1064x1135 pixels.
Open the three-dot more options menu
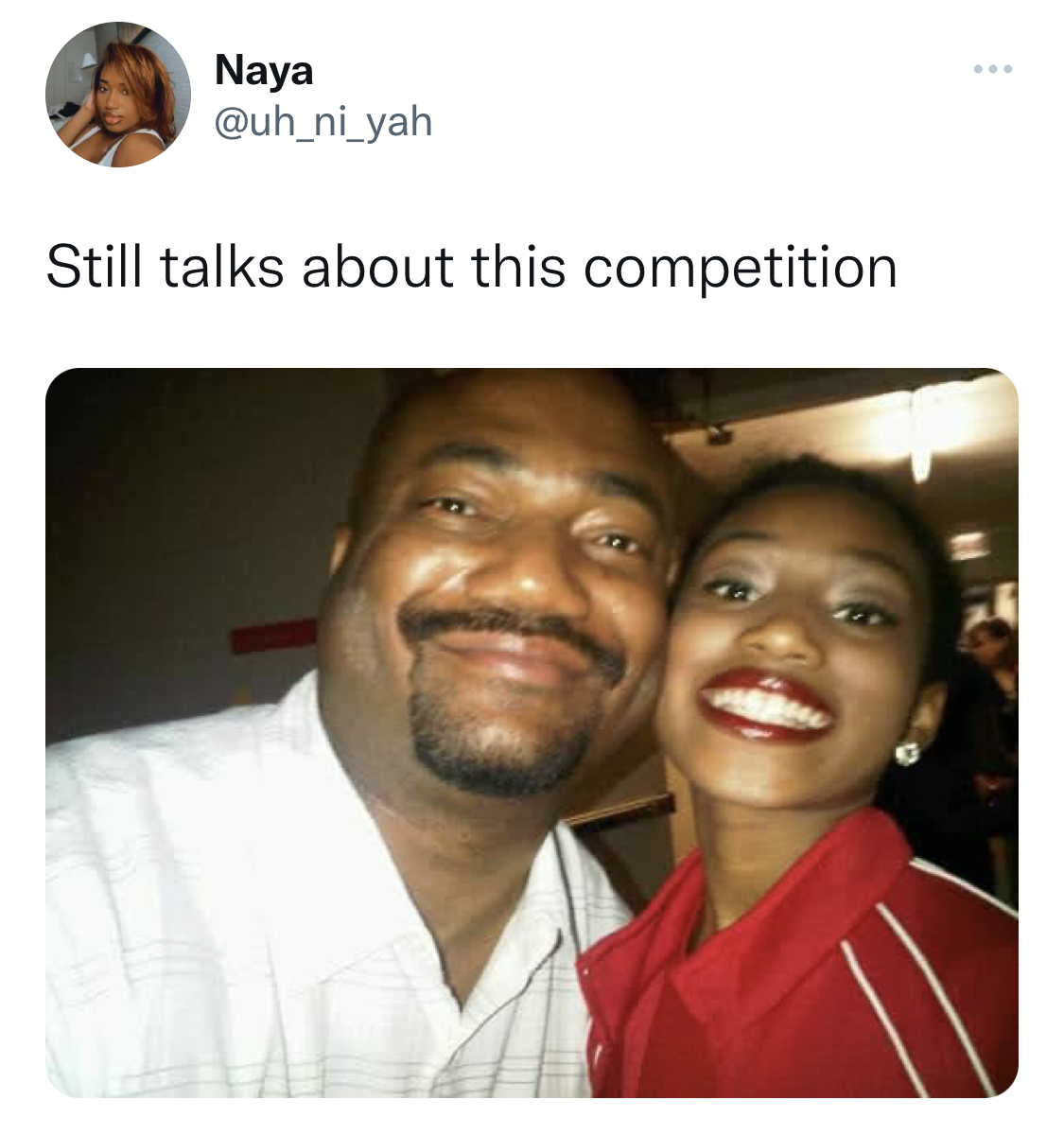point(993,69)
